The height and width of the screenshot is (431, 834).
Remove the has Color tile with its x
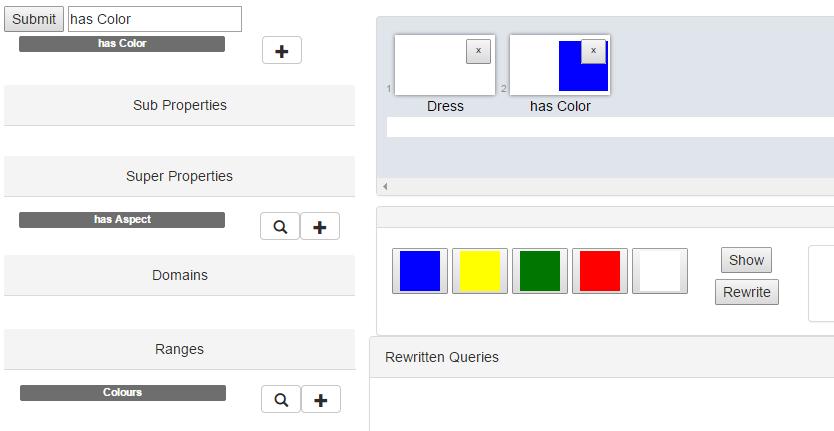click(x=594, y=51)
